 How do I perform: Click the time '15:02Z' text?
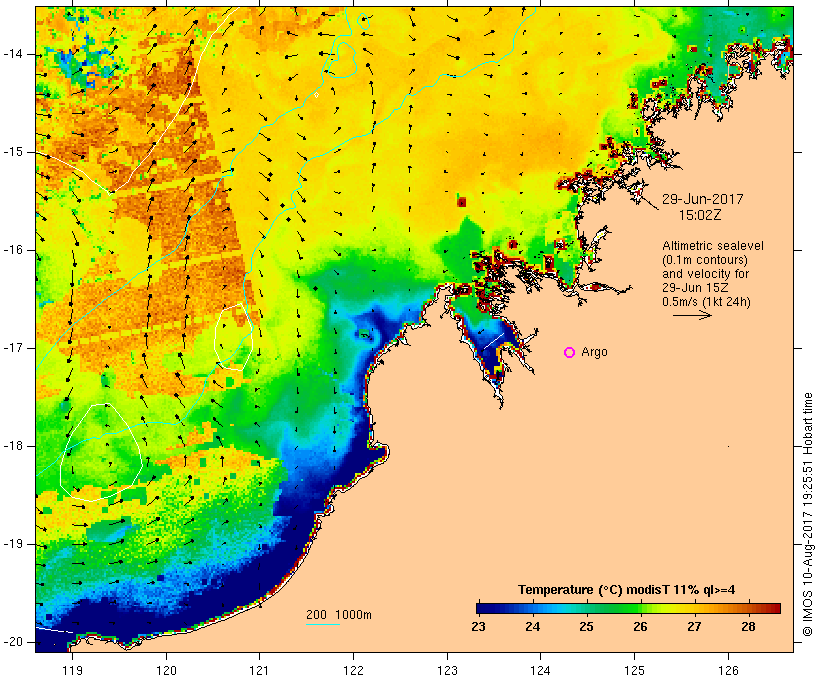700,215
